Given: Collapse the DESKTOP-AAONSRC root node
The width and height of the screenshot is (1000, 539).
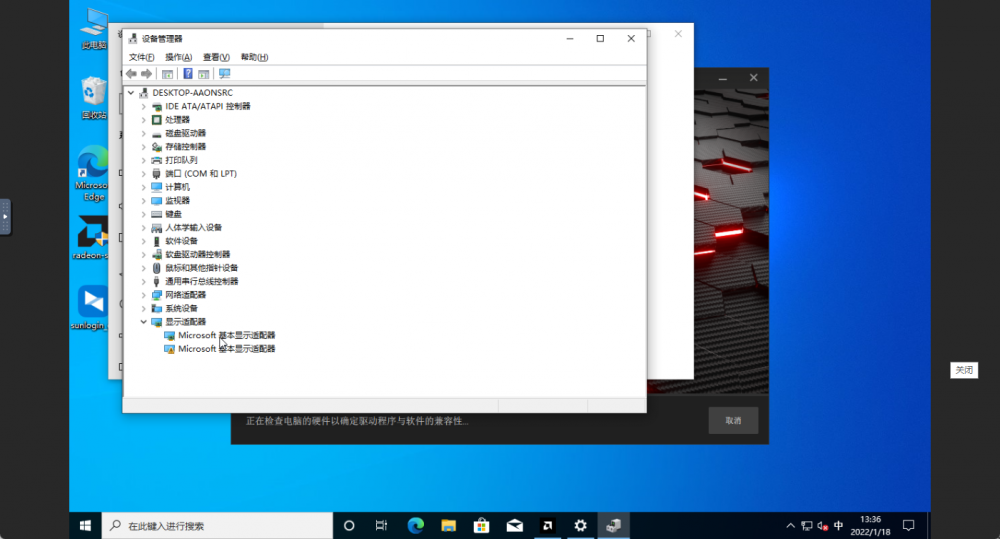Looking at the screenshot, I should pyautogui.click(x=131, y=92).
